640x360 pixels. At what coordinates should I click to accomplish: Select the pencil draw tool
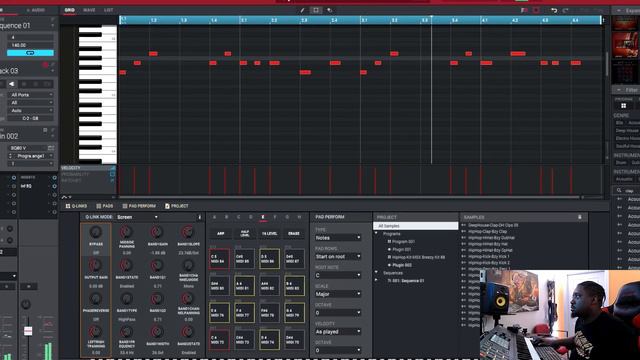click(302, 10)
